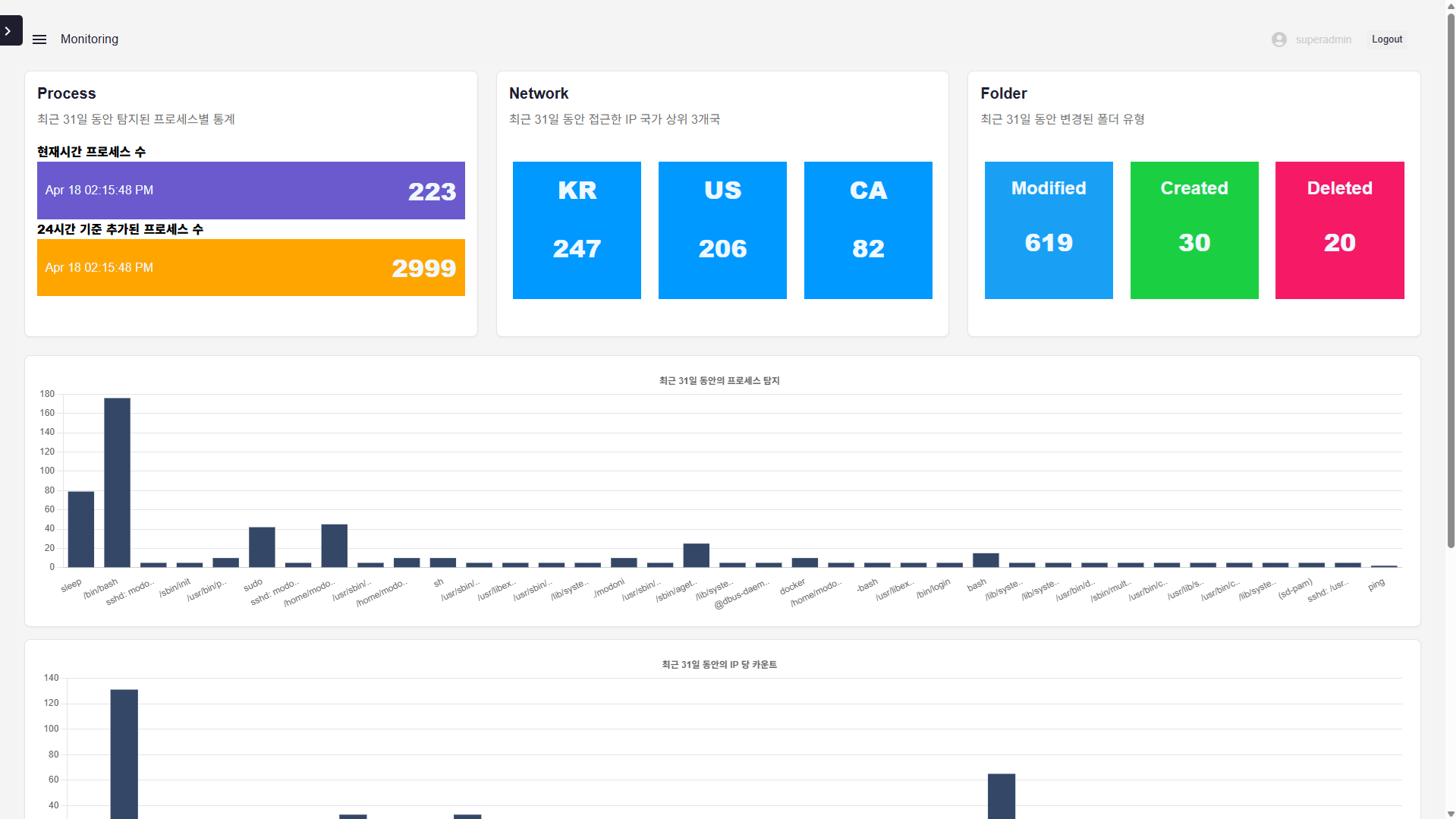Click the superadmin user avatar icon

[x=1278, y=39]
